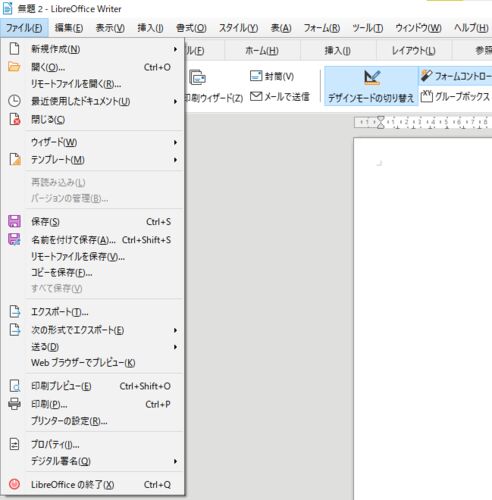This screenshot has width=492, height=500.
Task: Open the スタイル(Y) menu
Action: click(x=238, y=28)
